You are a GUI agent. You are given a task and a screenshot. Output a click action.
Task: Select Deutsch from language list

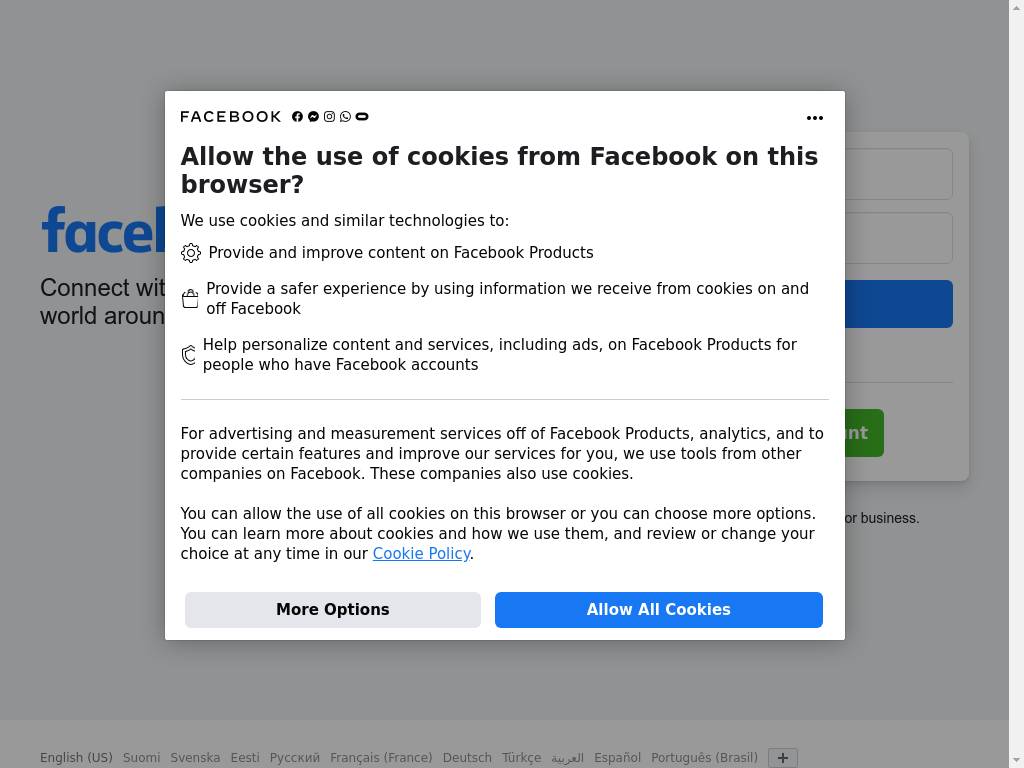tap(467, 758)
